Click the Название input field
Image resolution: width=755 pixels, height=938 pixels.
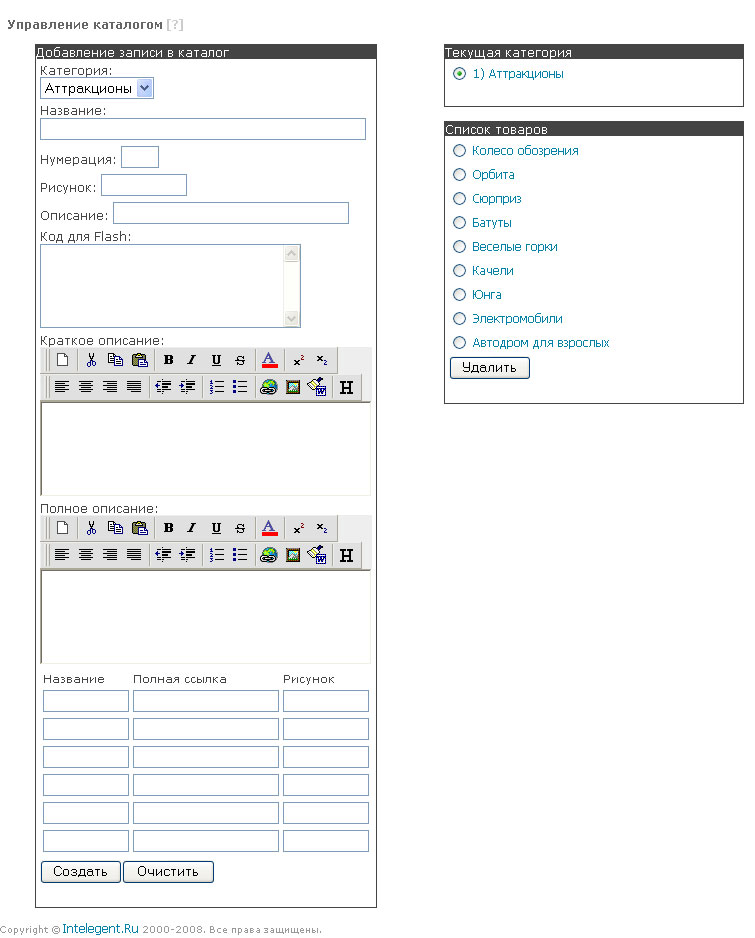point(203,129)
